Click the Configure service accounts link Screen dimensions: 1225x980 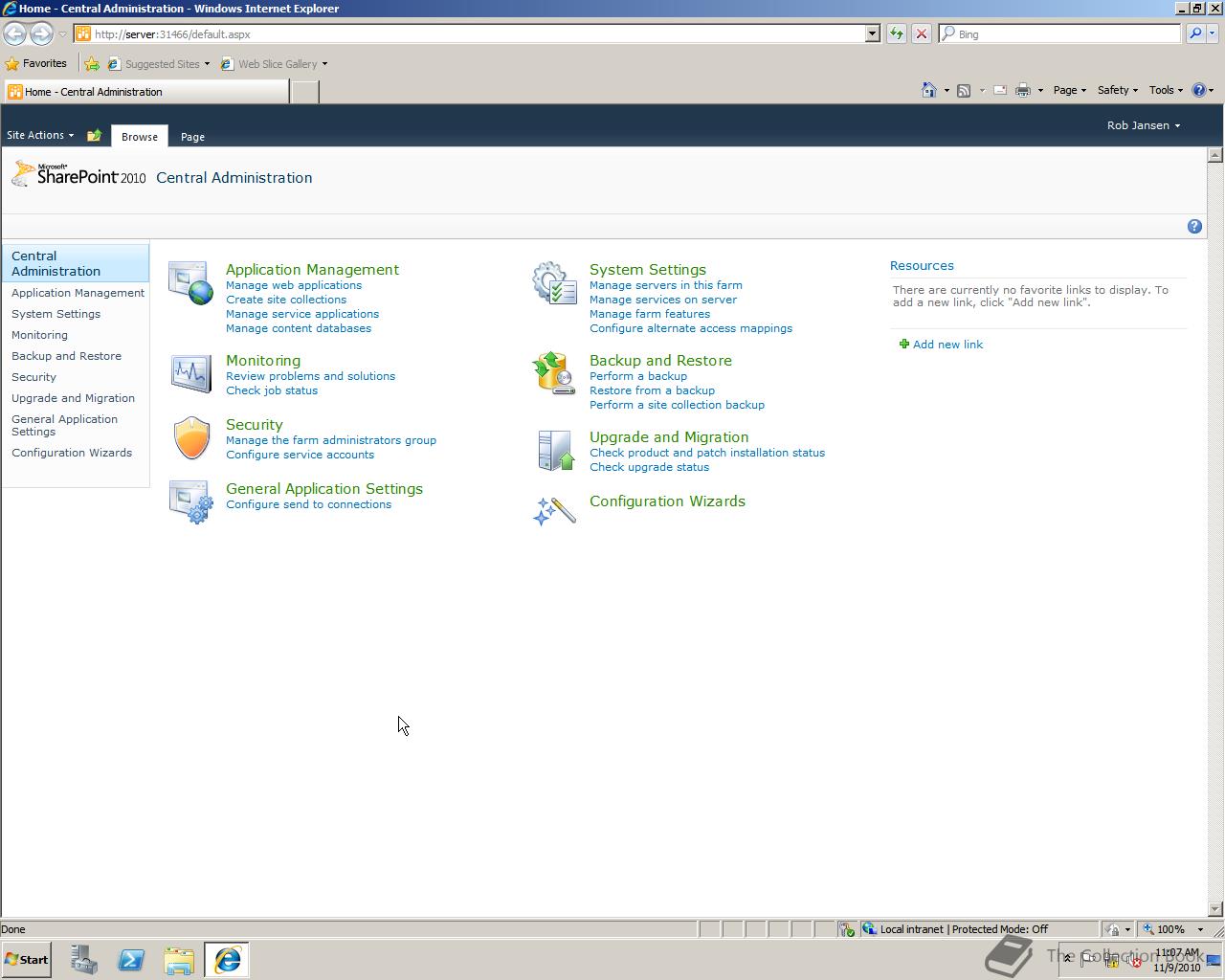[x=300, y=455]
